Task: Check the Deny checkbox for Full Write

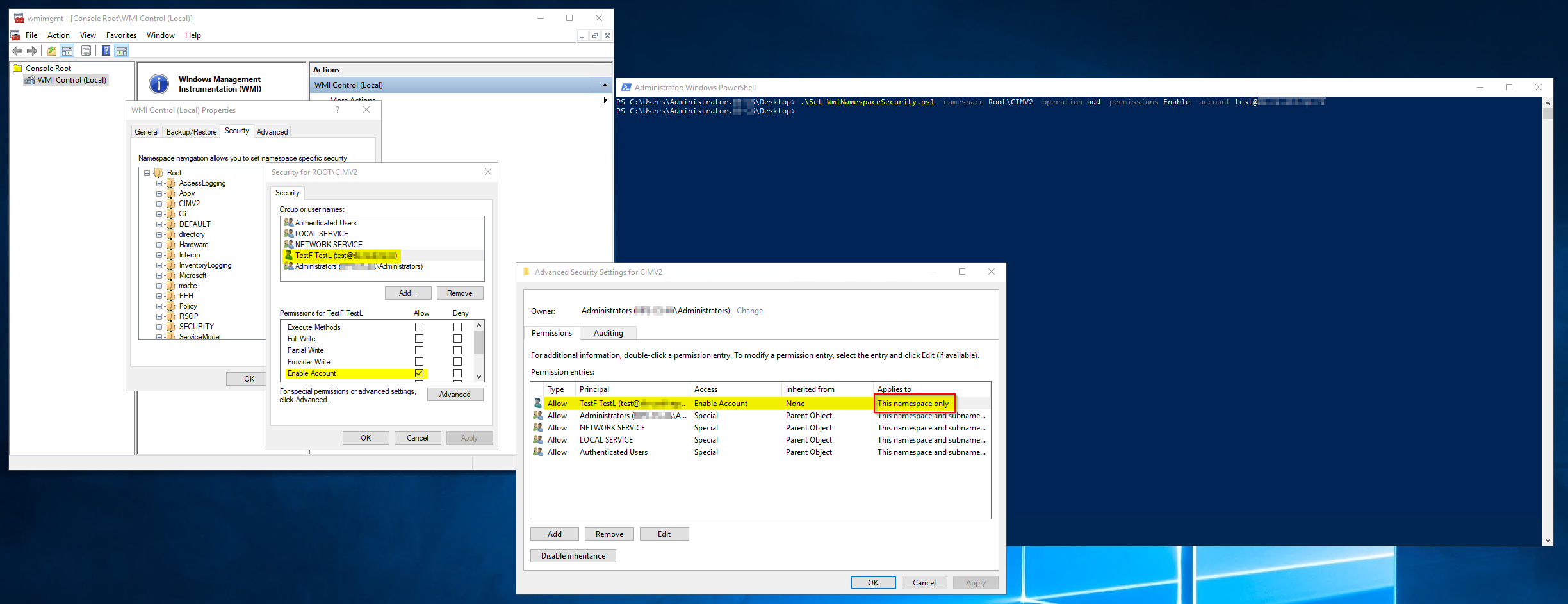Action: (x=457, y=339)
